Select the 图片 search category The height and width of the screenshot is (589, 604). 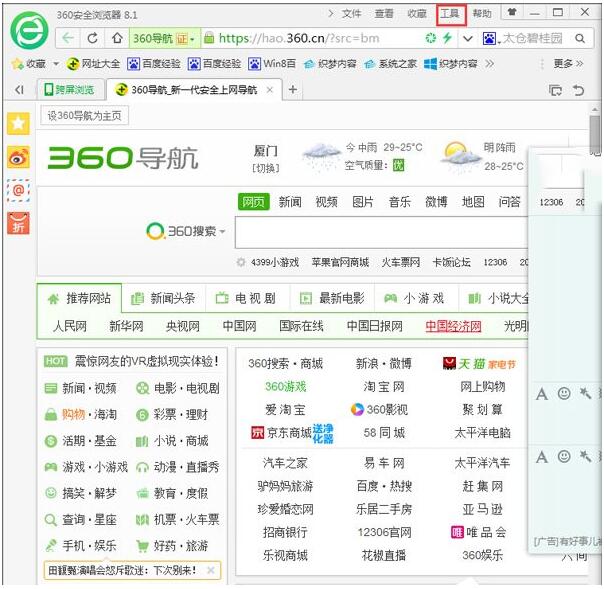[x=363, y=202]
